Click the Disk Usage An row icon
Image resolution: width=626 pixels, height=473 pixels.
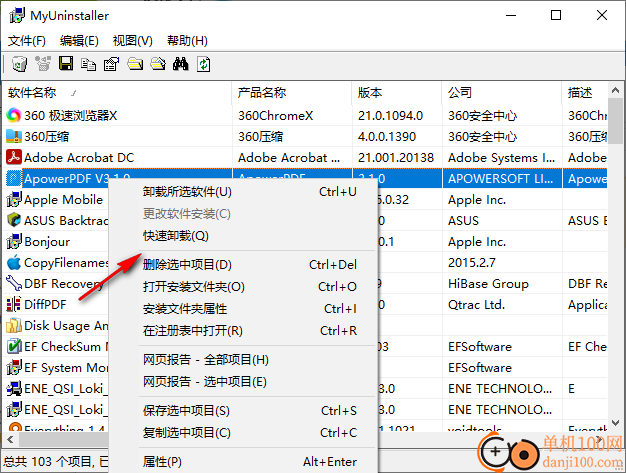point(14,325)
